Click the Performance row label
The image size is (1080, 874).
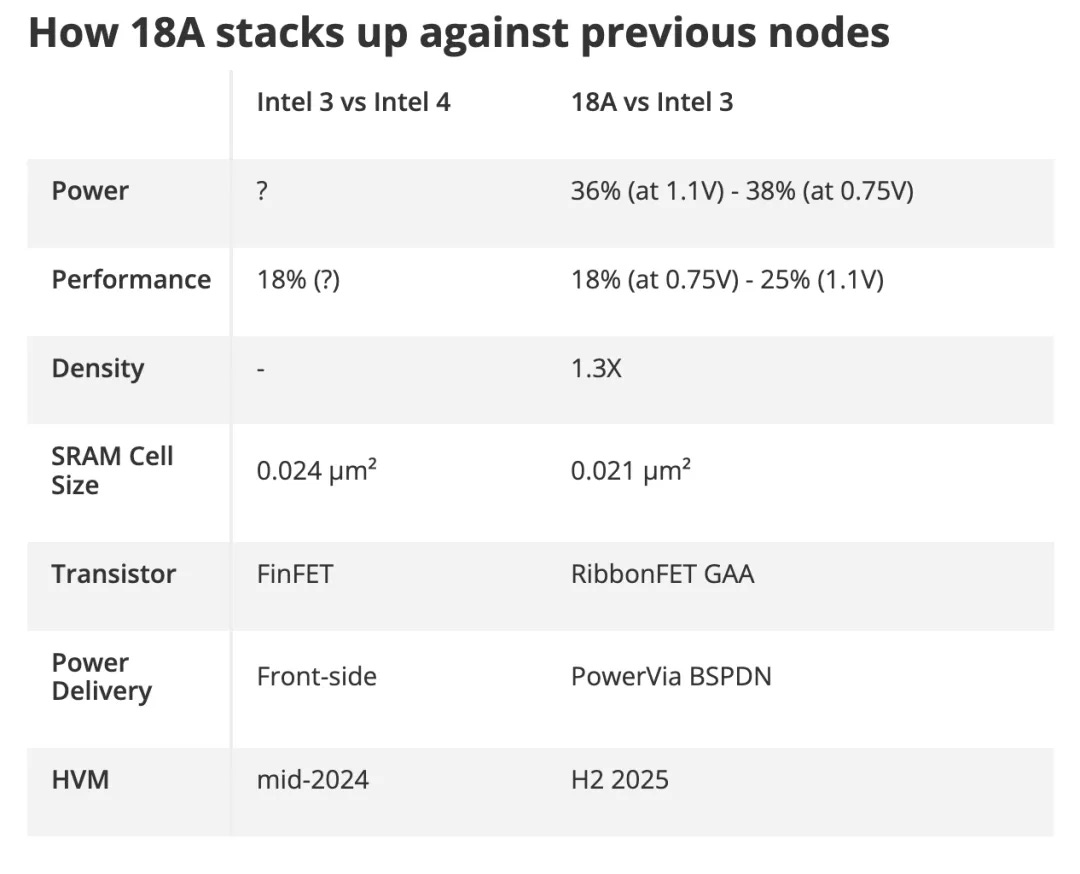click(132, 280)
